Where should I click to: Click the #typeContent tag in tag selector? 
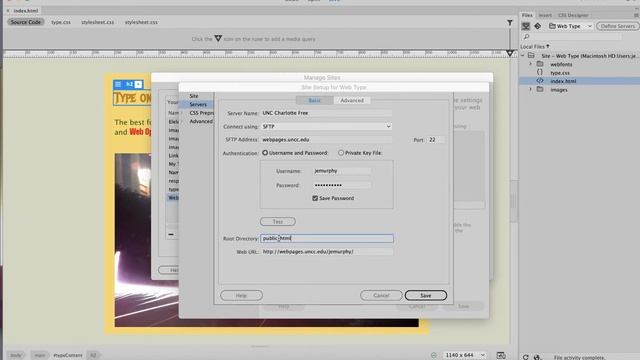coord(68,355)
